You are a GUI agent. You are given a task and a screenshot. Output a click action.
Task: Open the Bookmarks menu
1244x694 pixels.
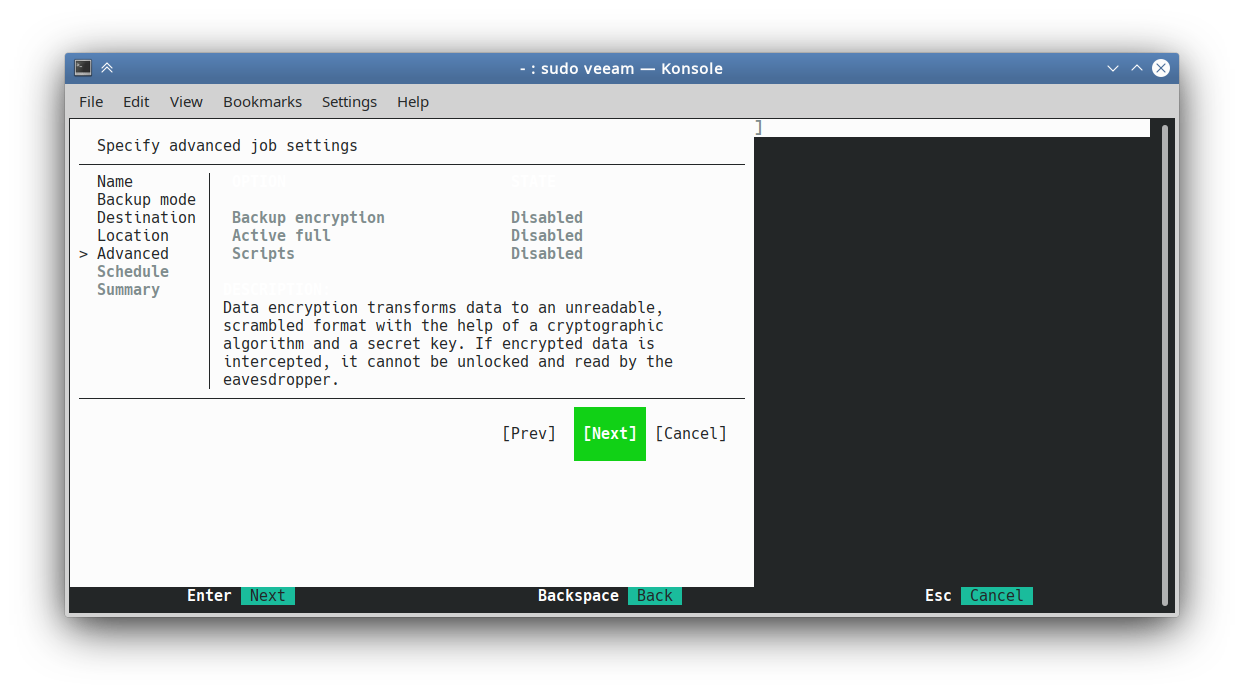(262, 102)
